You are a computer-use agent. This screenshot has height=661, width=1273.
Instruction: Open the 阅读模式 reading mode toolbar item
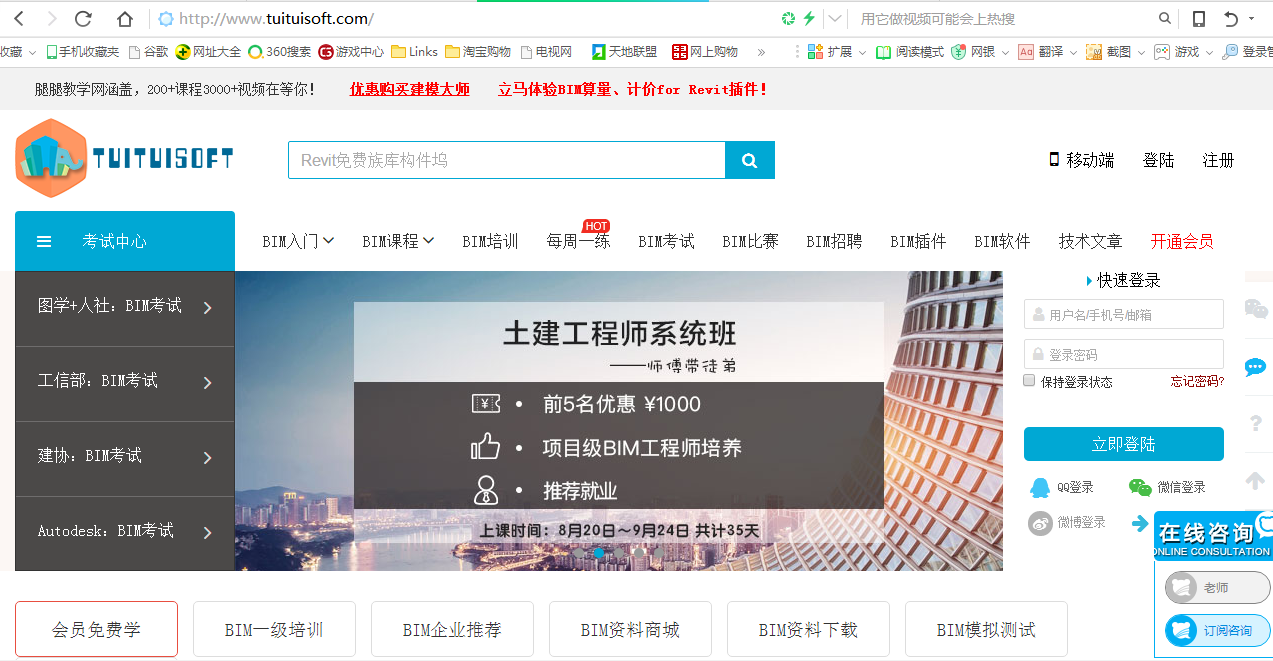(909, 52)
